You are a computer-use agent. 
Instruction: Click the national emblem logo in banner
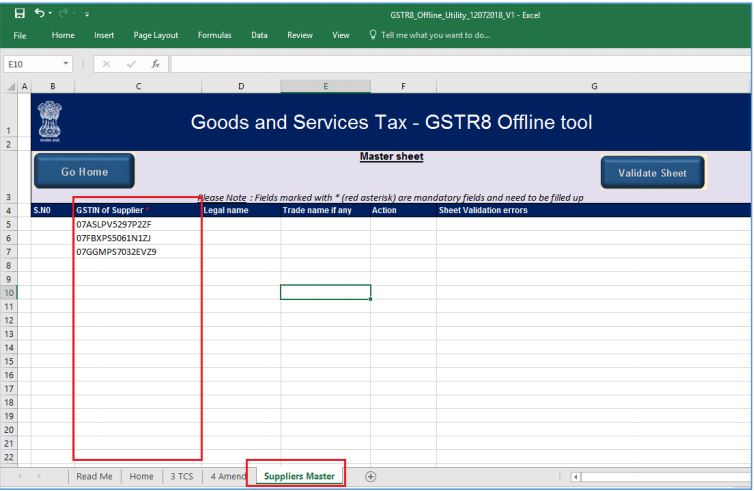(x=50, y=121)
